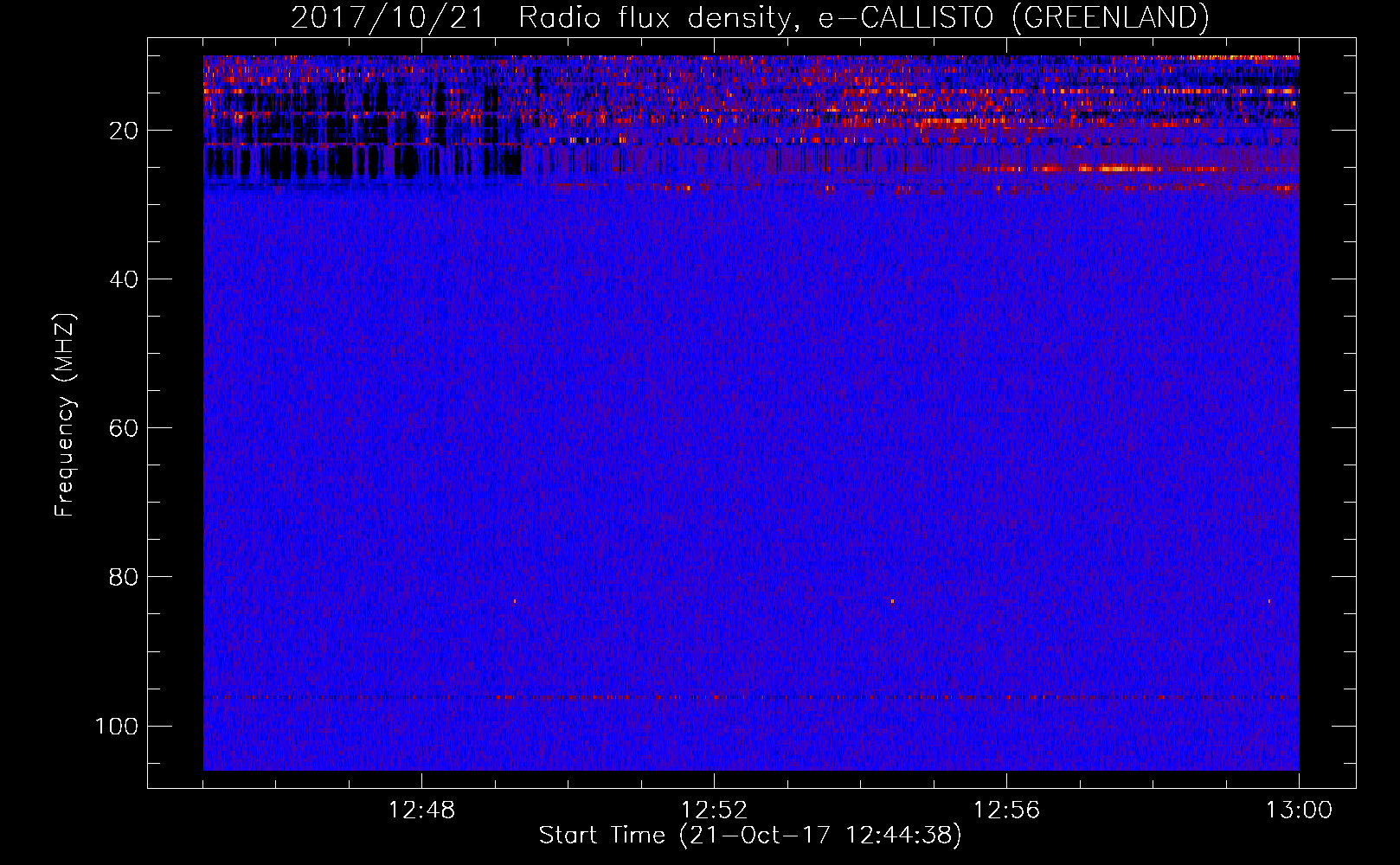The image size is (1400, 865).
Task: Click the 100 MHz frequency tick label
Action: pos(117,726)
